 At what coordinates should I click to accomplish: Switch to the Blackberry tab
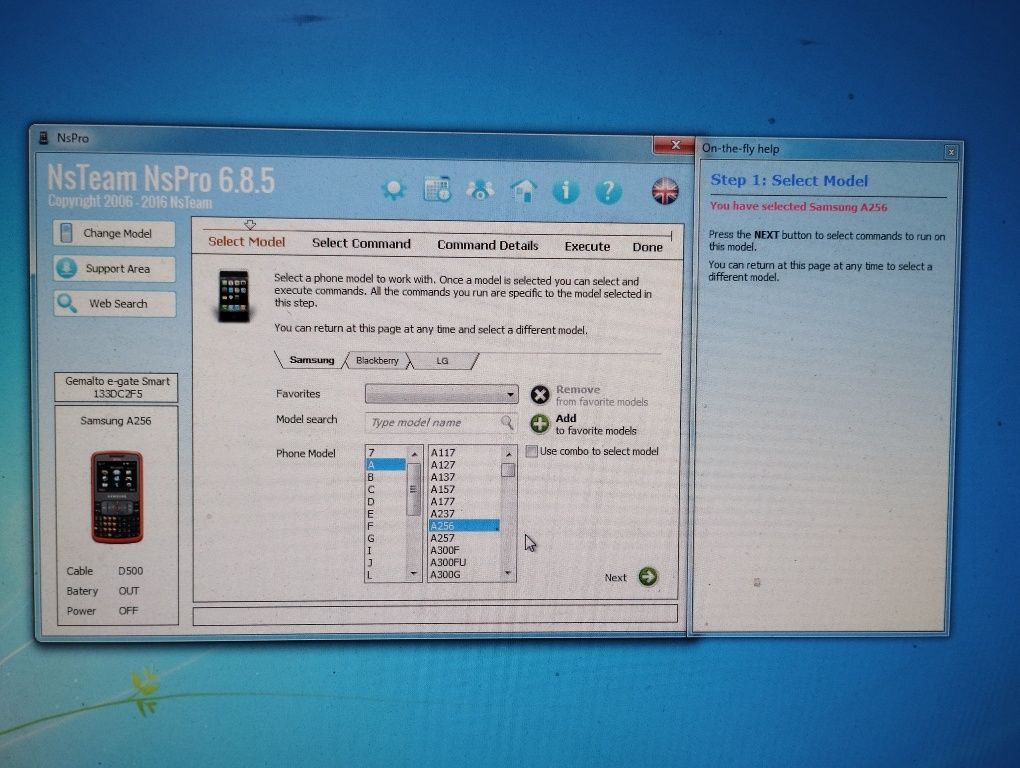click(x=377, y=360)
